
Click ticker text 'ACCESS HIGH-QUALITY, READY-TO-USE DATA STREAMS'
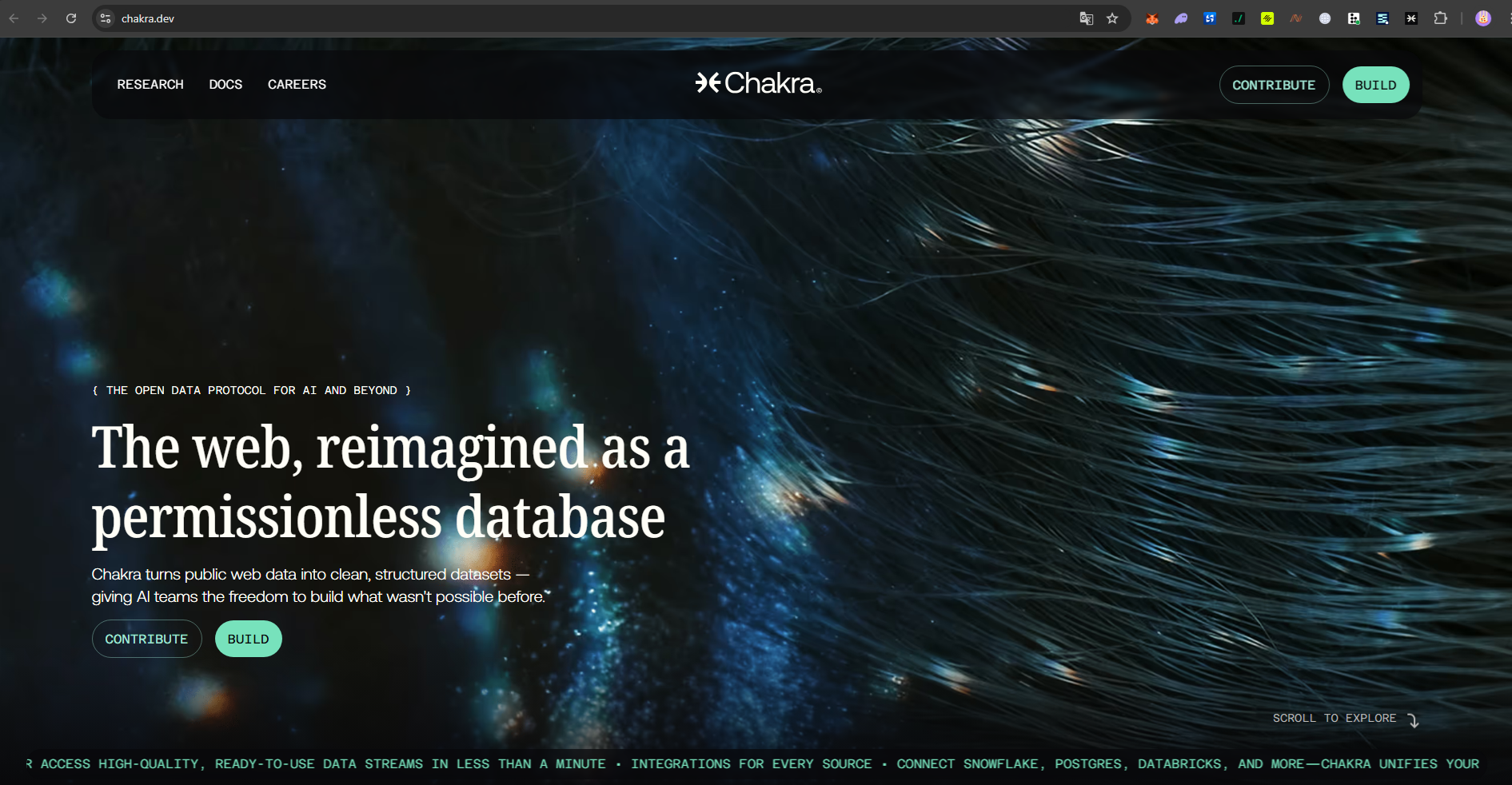(232, 763)
